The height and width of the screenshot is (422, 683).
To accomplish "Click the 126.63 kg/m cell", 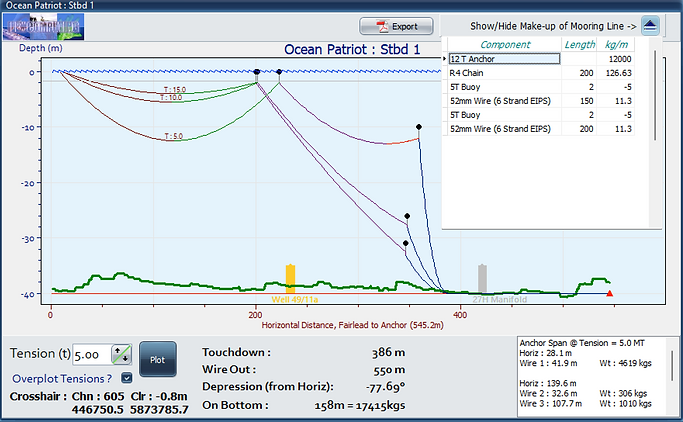I will (x=615, y=73).
